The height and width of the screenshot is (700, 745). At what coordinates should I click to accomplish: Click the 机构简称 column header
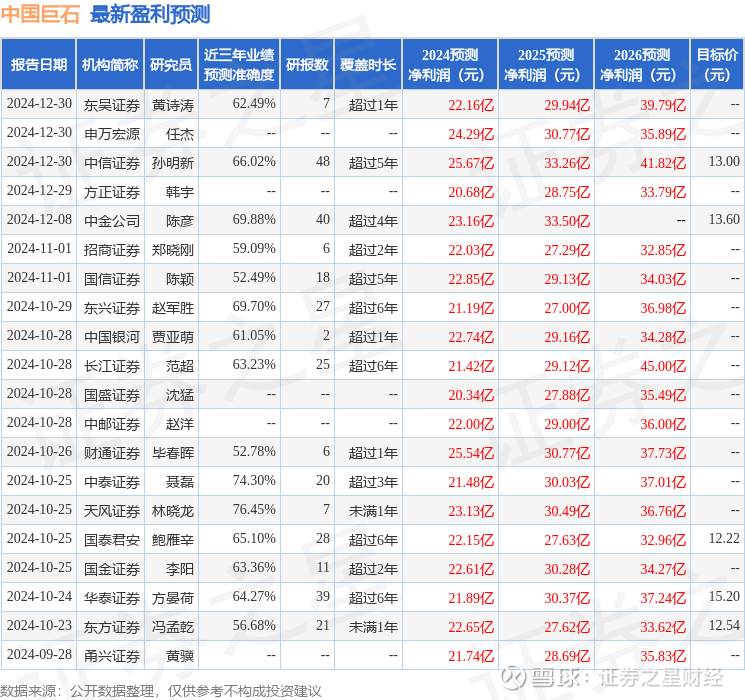tap(110, 65)
